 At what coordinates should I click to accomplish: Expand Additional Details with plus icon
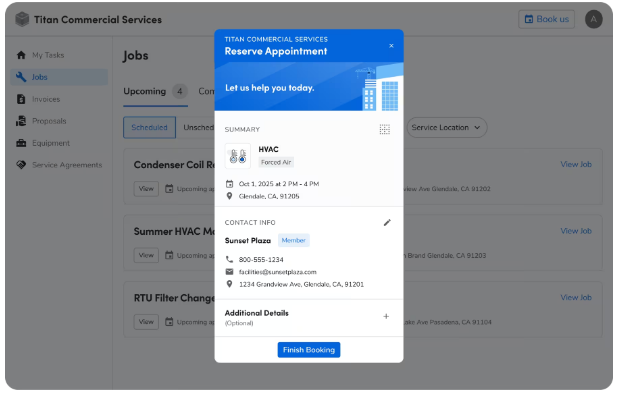[386, 316]
